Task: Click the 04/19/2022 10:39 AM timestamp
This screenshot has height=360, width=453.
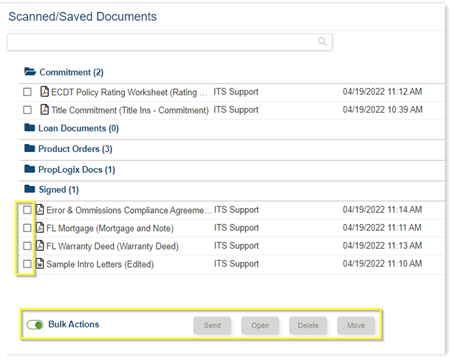Action: point(383,110)
